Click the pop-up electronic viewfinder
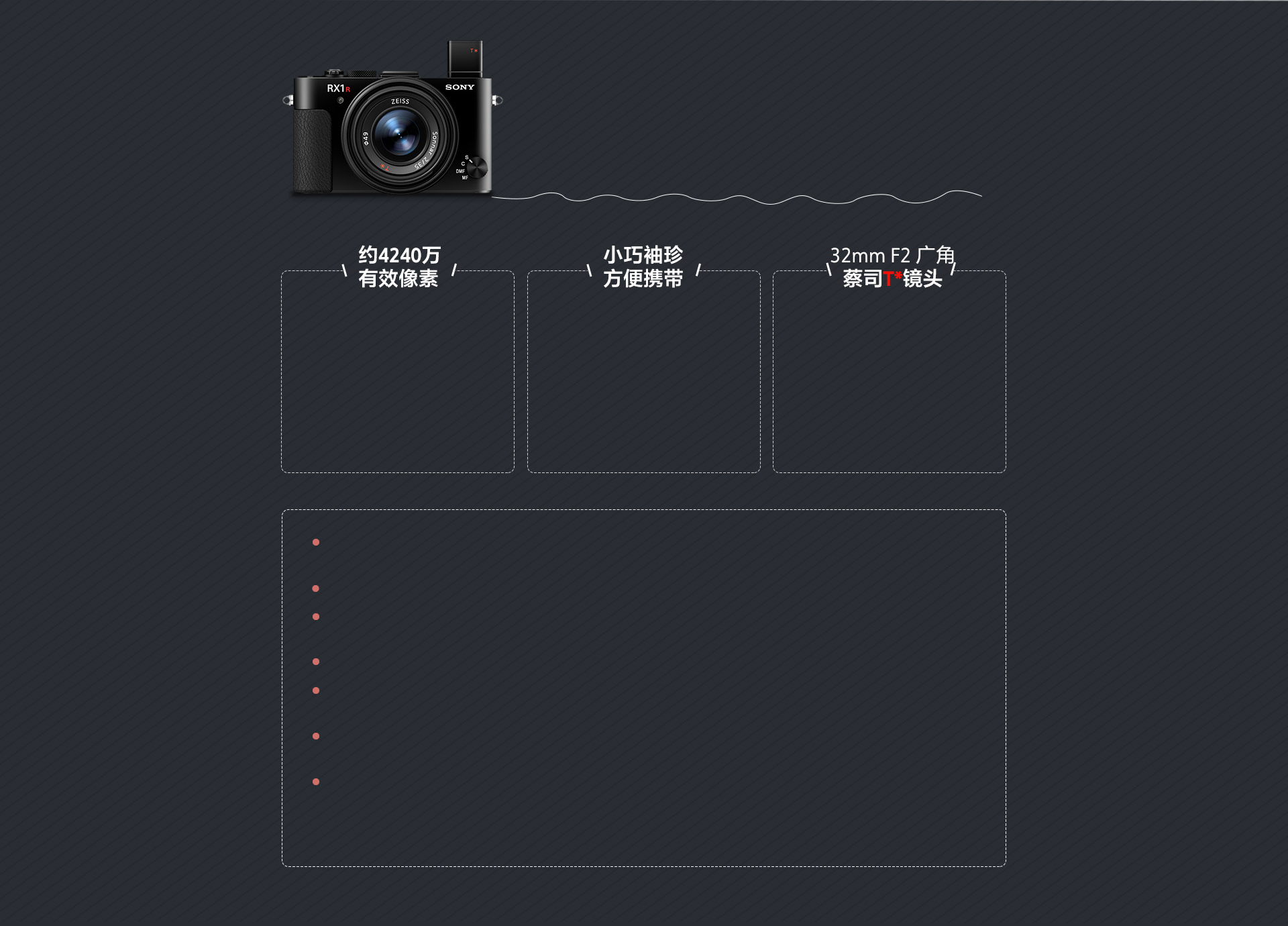Screen dimensions: 1288x926 (x=465, y=58)
